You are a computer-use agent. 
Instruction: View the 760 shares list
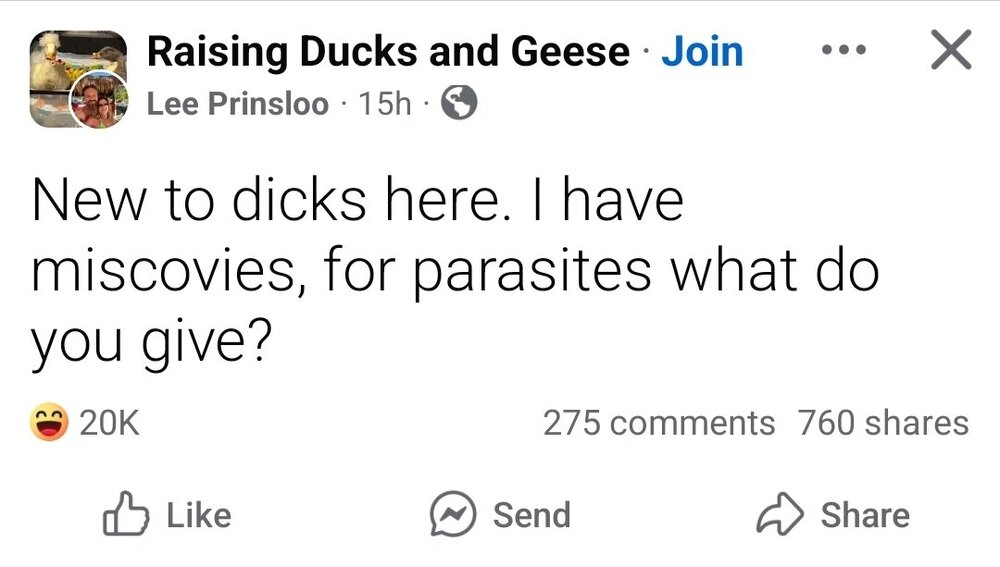click(883, 423)
